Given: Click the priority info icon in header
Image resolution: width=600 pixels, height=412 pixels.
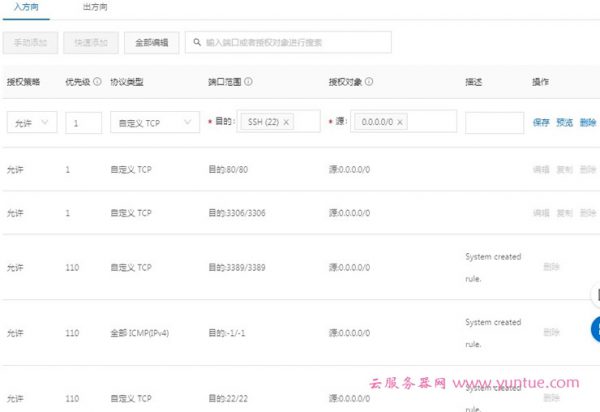Looking at the screenshot, I should [97, 82].
